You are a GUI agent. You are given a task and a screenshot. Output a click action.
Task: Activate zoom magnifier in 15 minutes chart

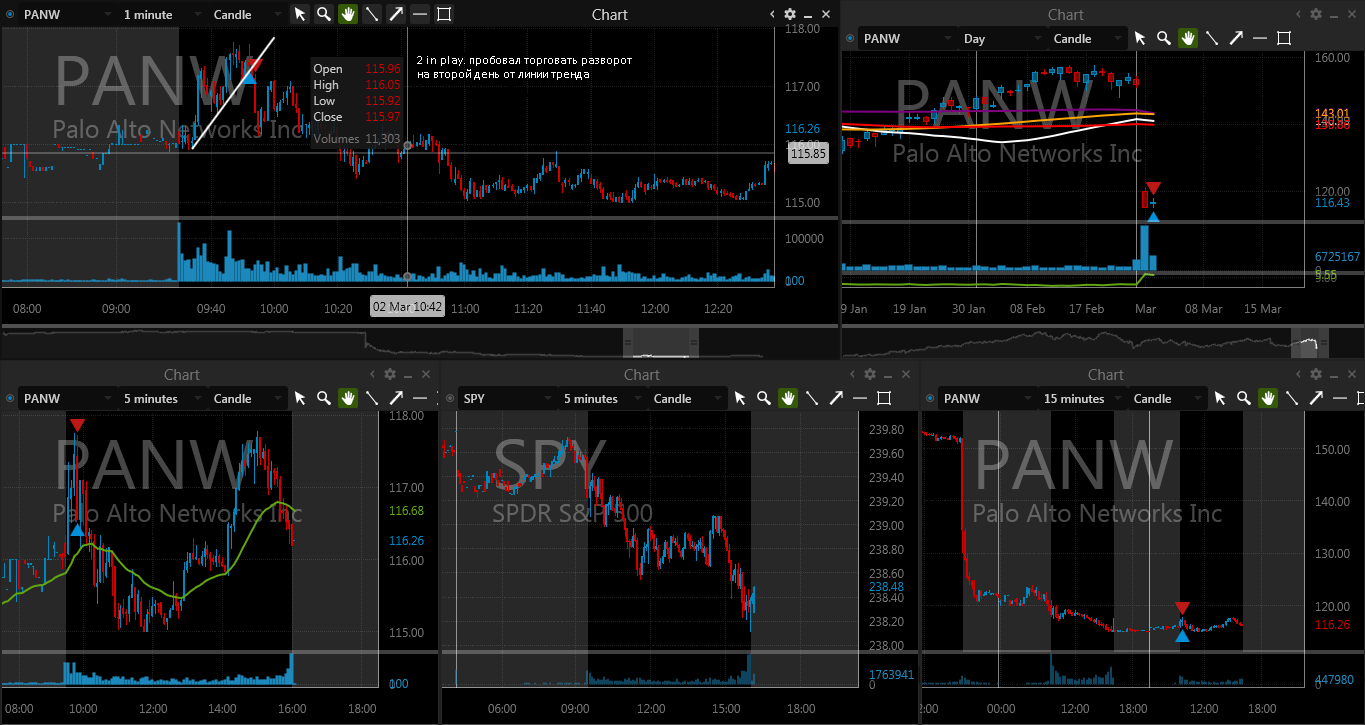[1244, 398]
